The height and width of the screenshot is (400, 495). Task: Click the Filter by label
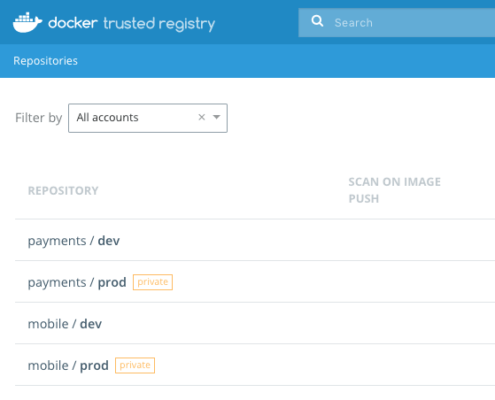click(39, 118)
